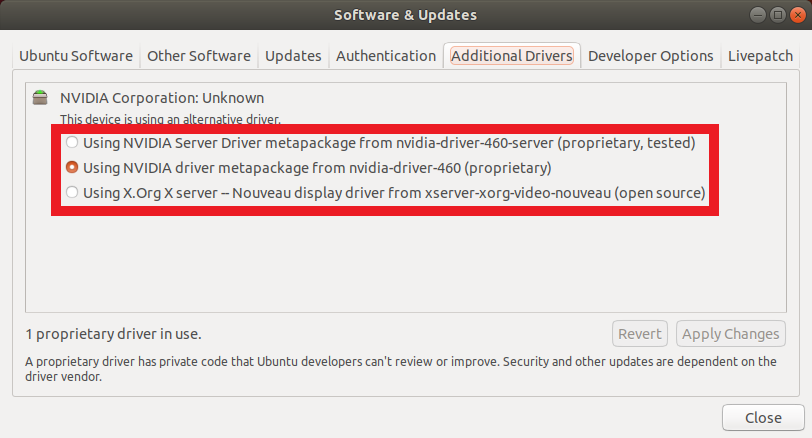
Task: Open the Livepatch tab
Action: pyautogui.click(x=761, y=56)
